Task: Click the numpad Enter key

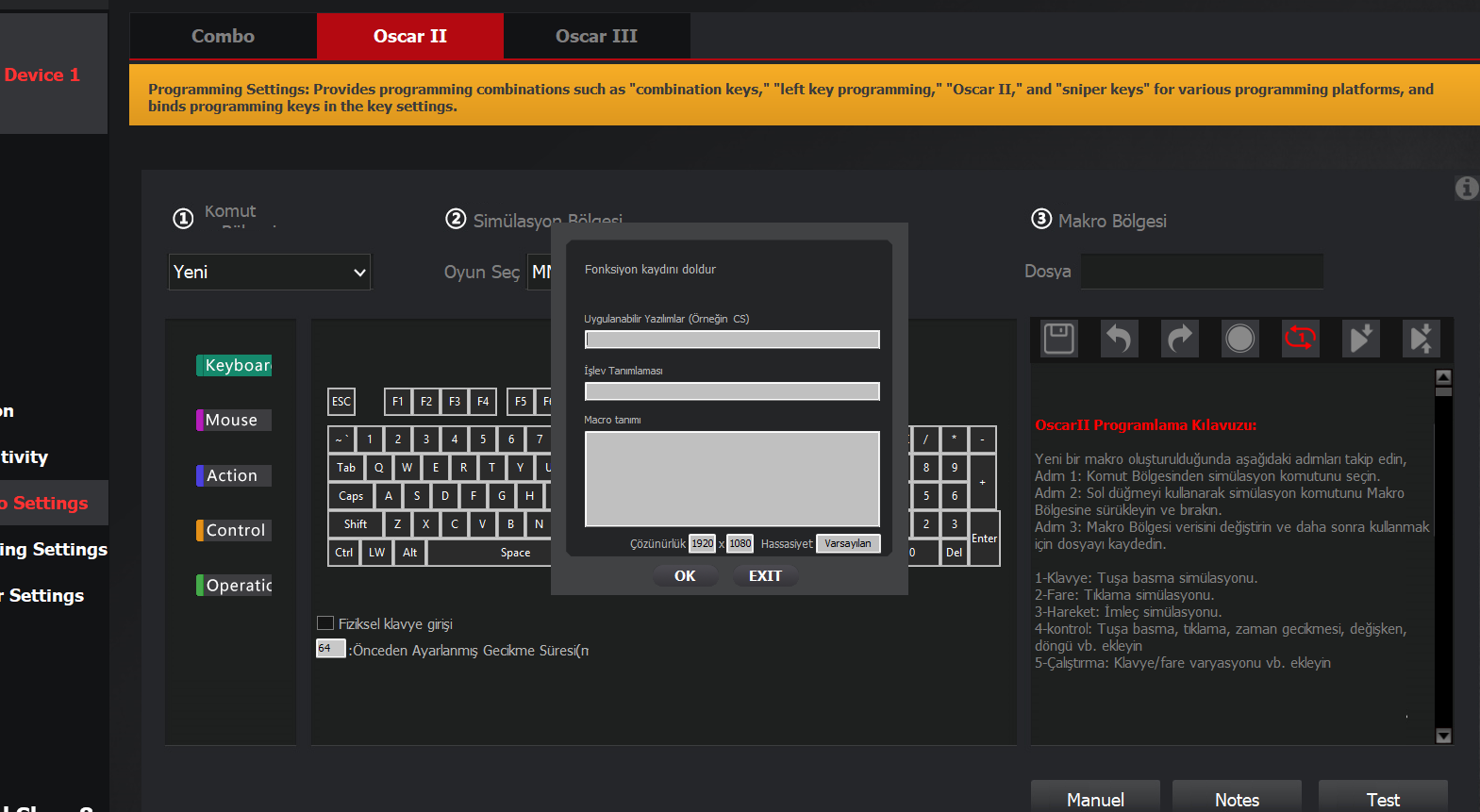Action: 984,539
